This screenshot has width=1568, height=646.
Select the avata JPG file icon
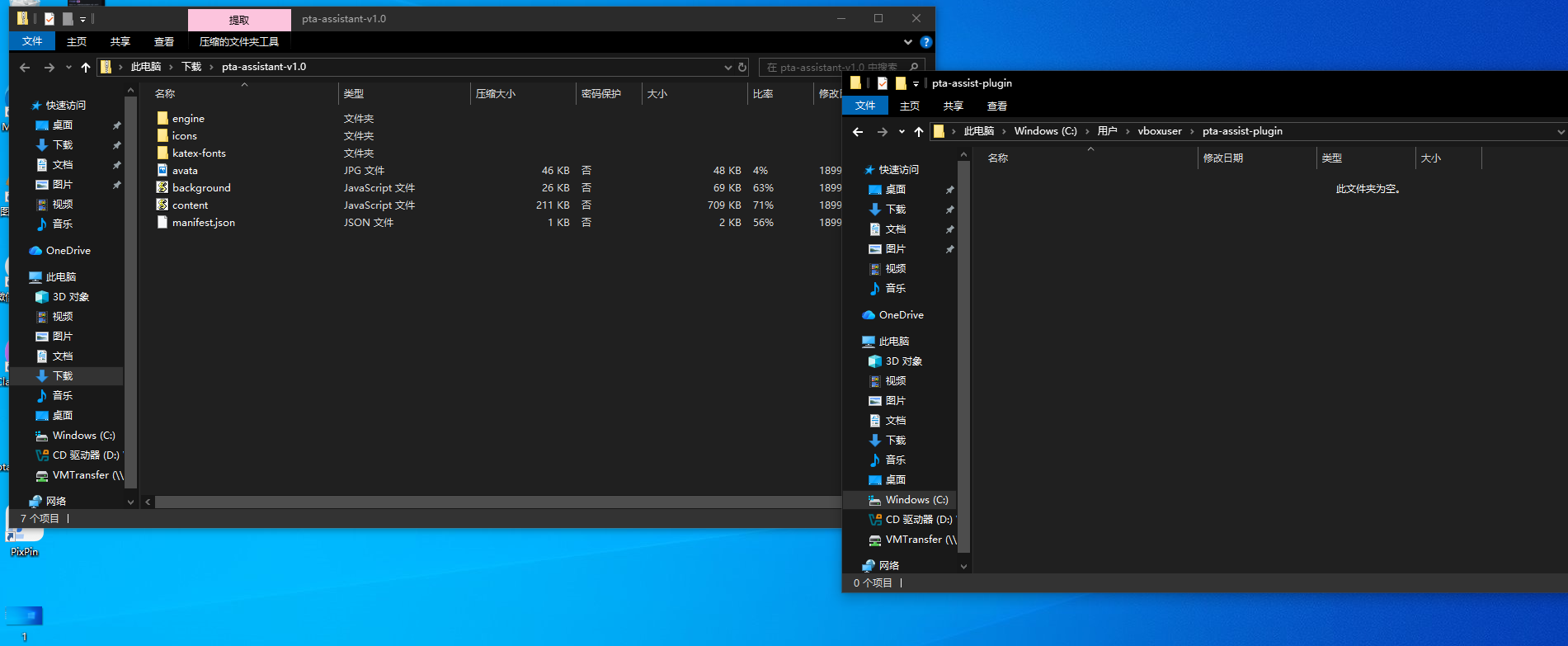pos(162,170)
